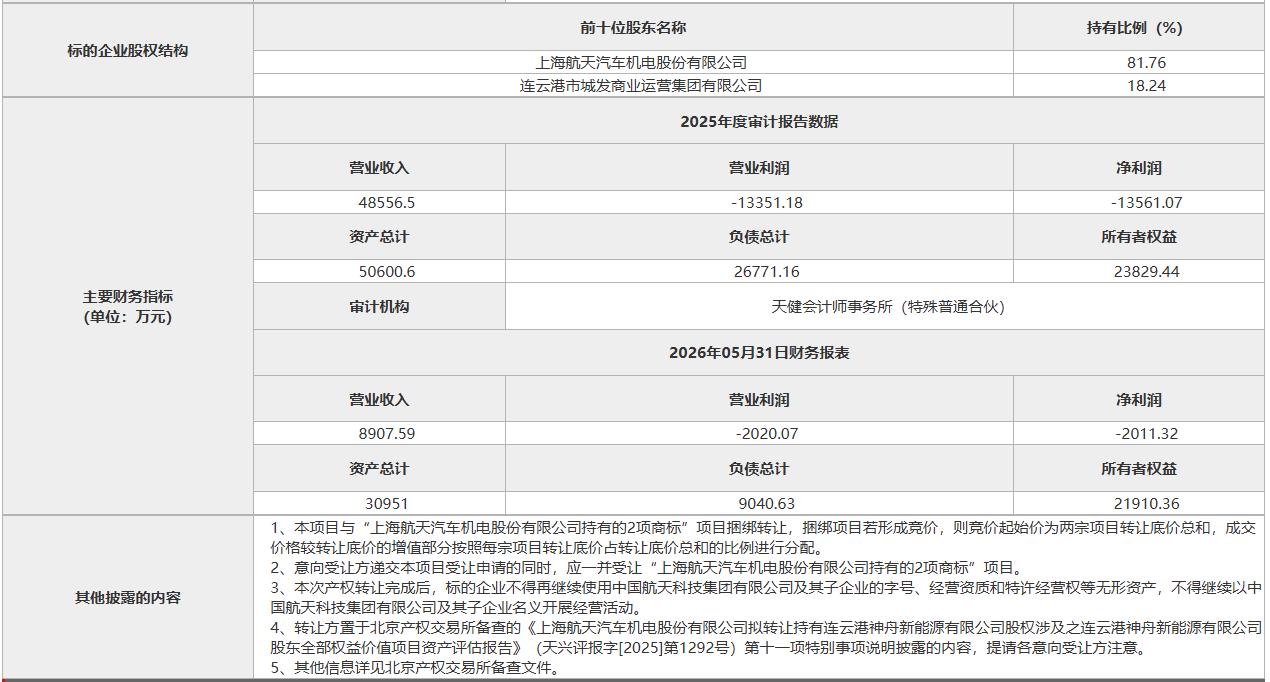Click the 负债总计 header above 26771.16
Viewport: 1270px width, 682px height.
click(x=759, y=237)
